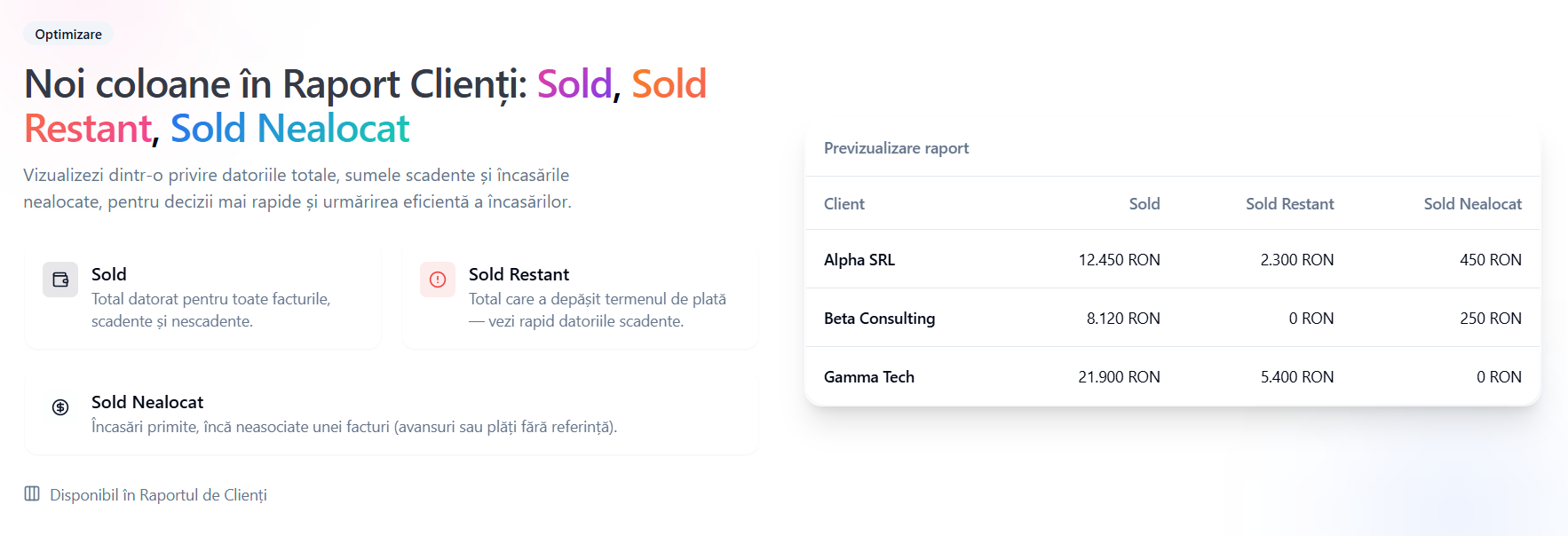
Task: Click the dollar coin icon for Sold Nealocat
Action: coord(60,407)
